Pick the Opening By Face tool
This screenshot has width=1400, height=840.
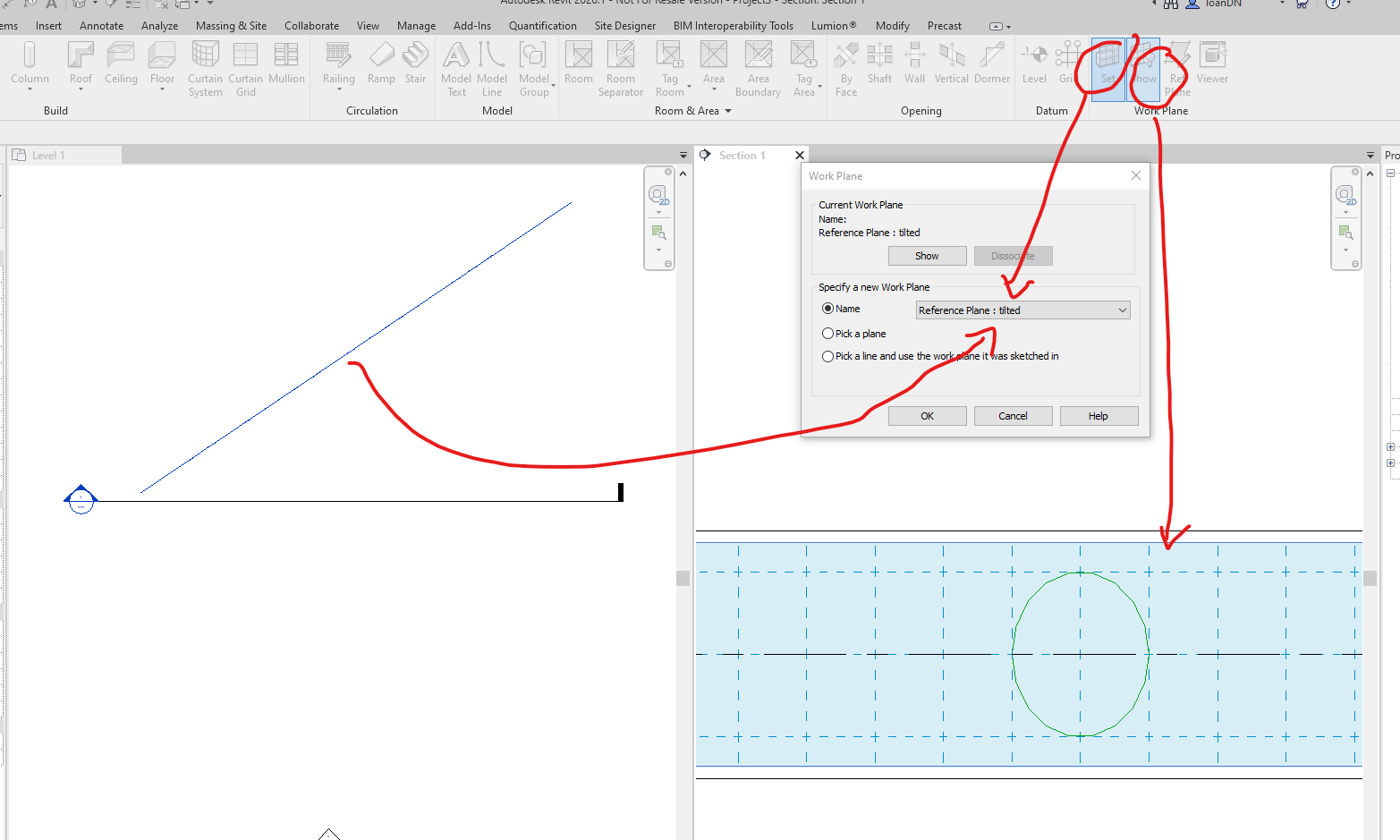[x=846, y=69]
